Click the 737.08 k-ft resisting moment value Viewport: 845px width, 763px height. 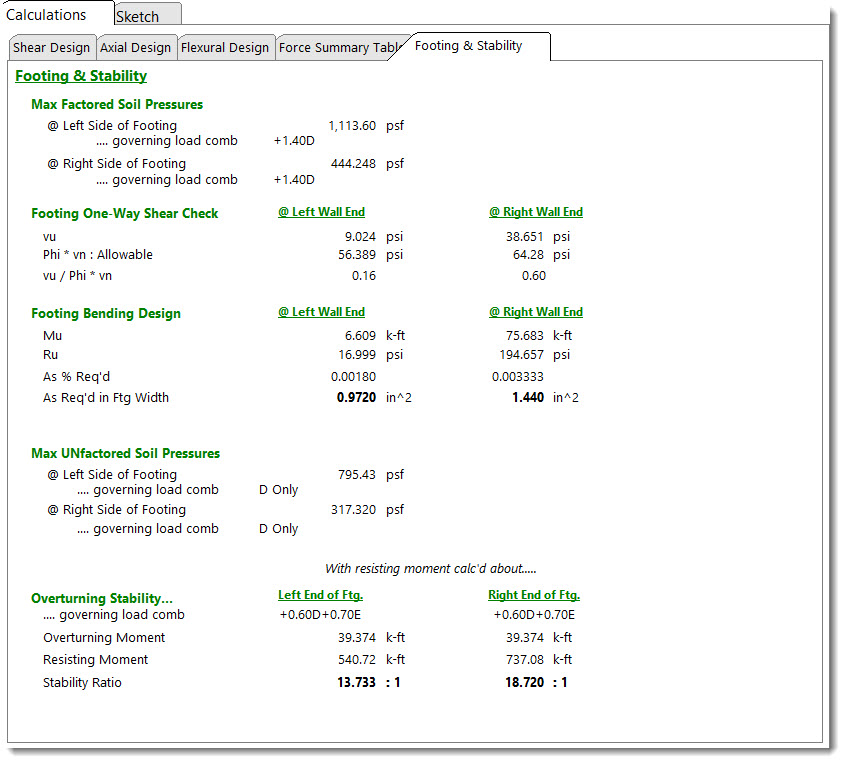click(525, 659)
